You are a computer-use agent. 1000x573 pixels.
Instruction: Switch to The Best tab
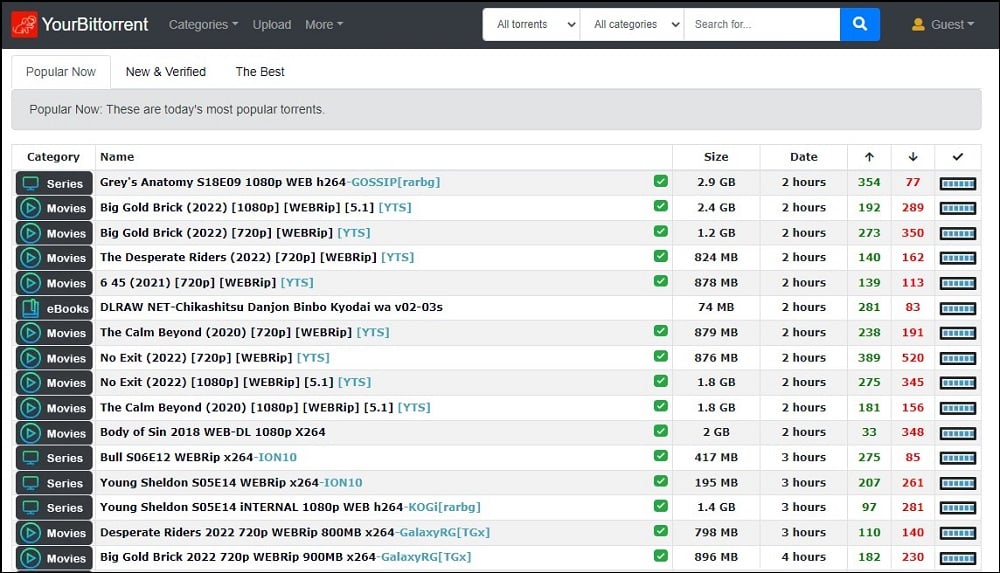coord(260,72)
